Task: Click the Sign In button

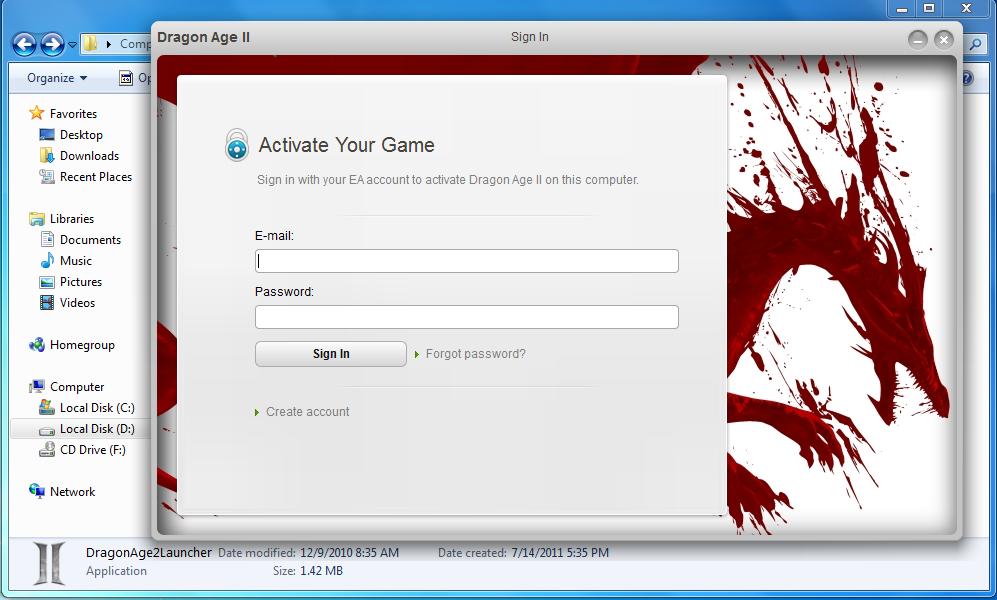Action: [331, 354]
